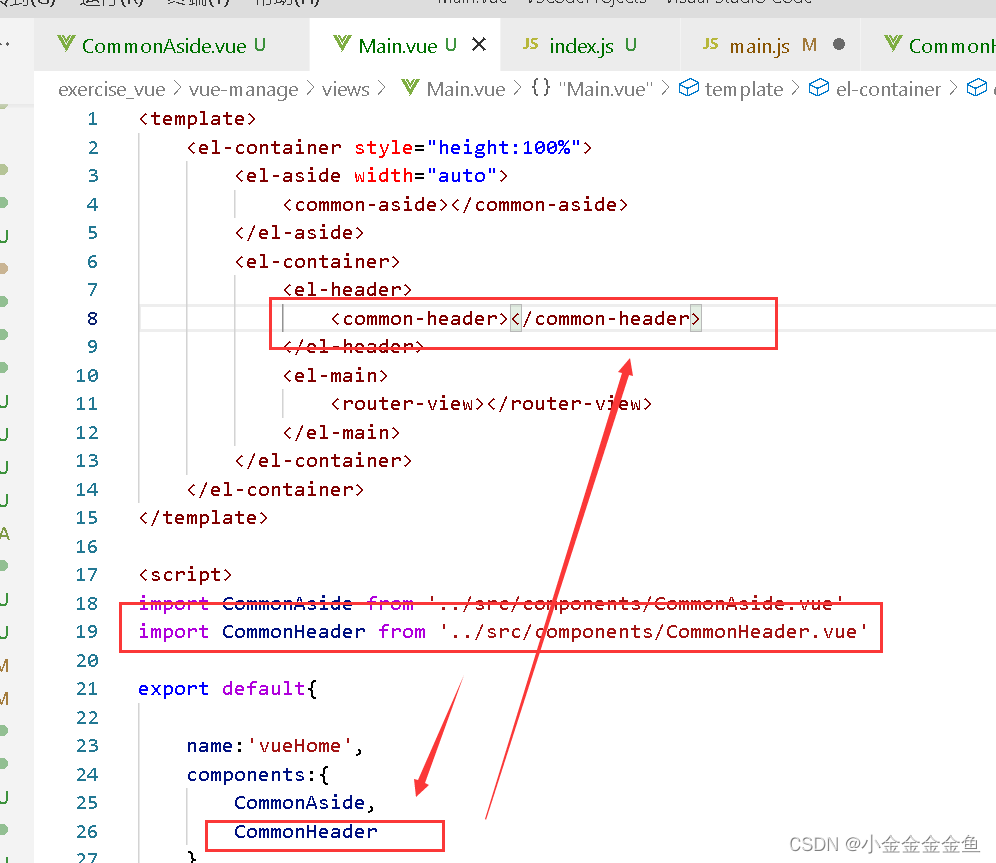This screenshot has height=863, width=996.
Task: Expand breadcrumb chevron after vue-manage
Action: (x=310, y=88)
